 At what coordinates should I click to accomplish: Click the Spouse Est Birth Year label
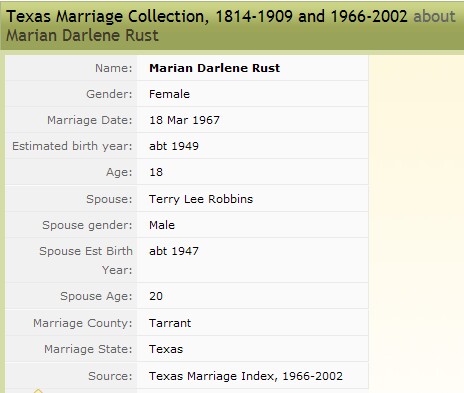coord(86,260)
